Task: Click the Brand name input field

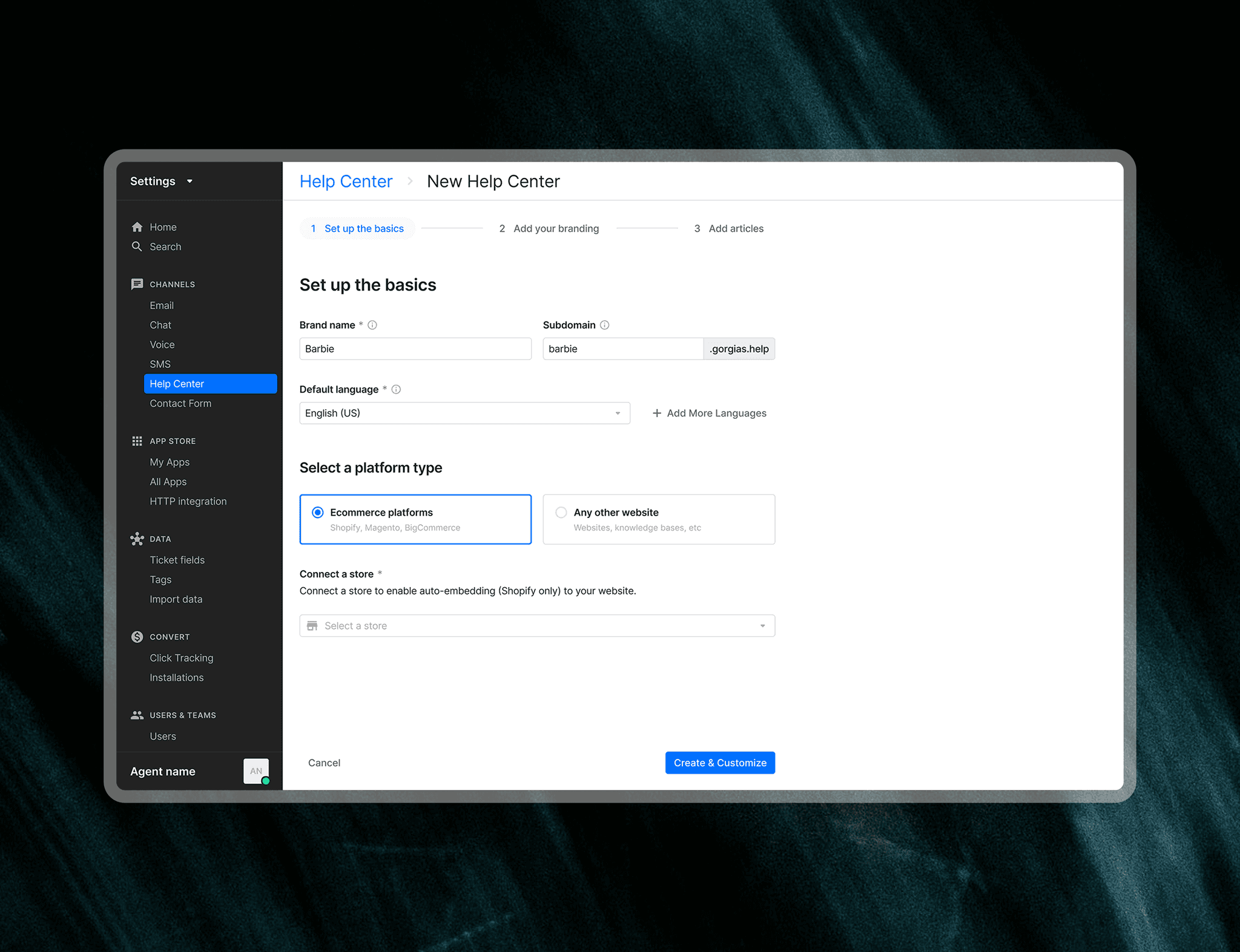Action: click(x=415, y=349)
